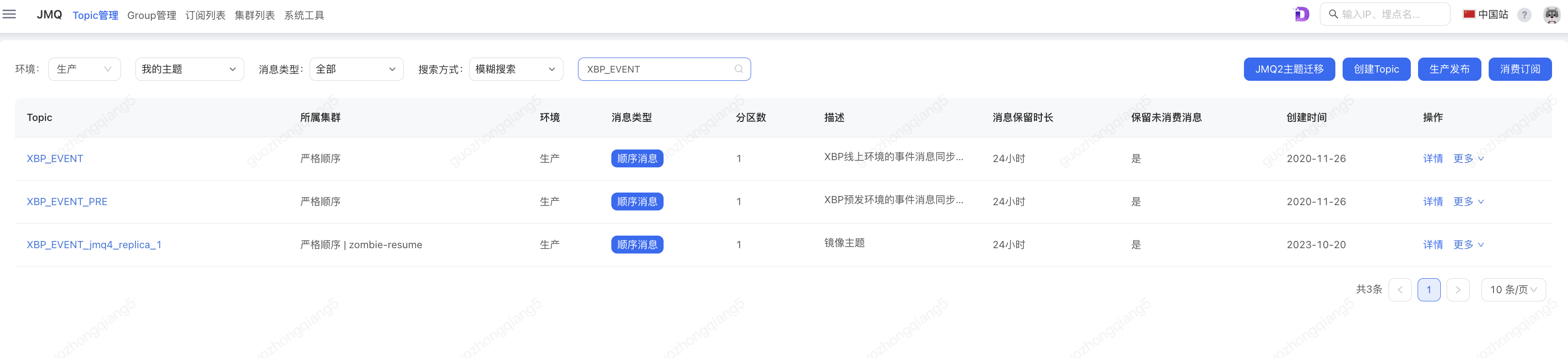Image resolution: width=1568 pixels, height=358 pixels.
Task: Go to previous page arrow
Action: point(1400,290)
